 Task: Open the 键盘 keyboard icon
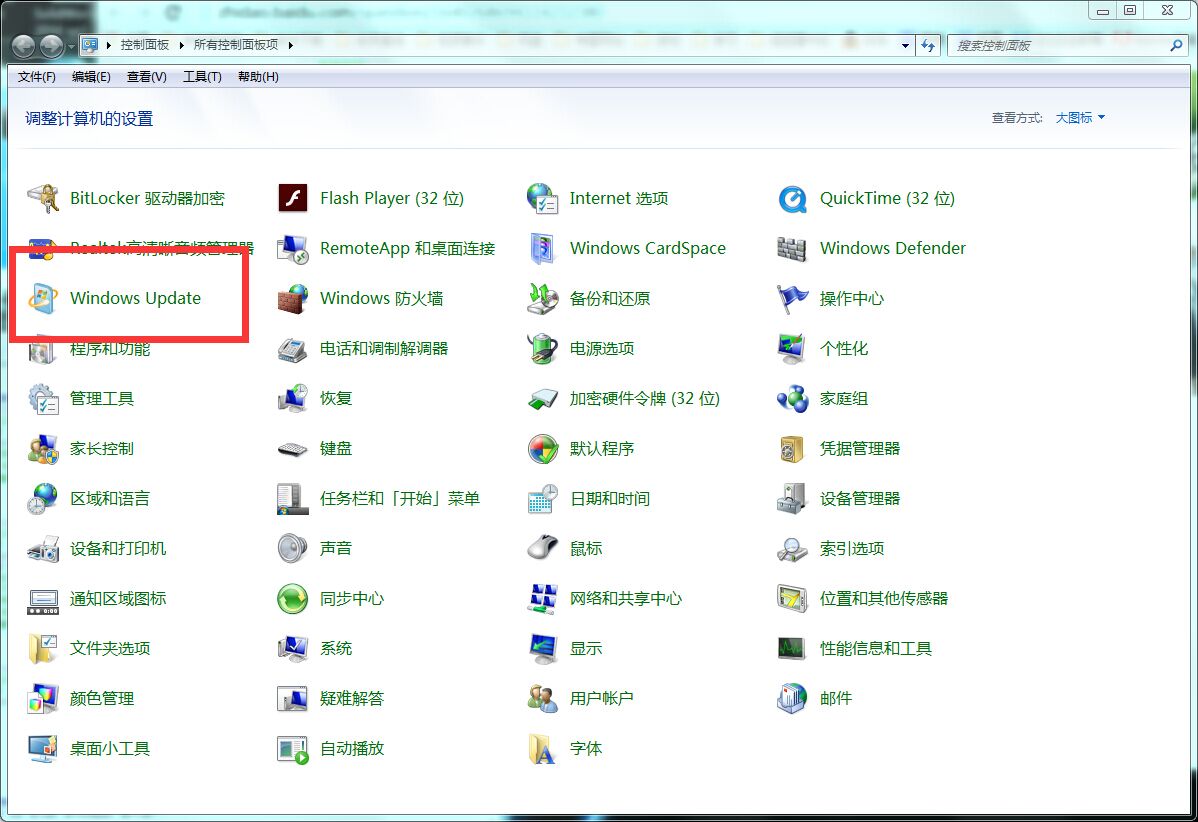[293, 449]
